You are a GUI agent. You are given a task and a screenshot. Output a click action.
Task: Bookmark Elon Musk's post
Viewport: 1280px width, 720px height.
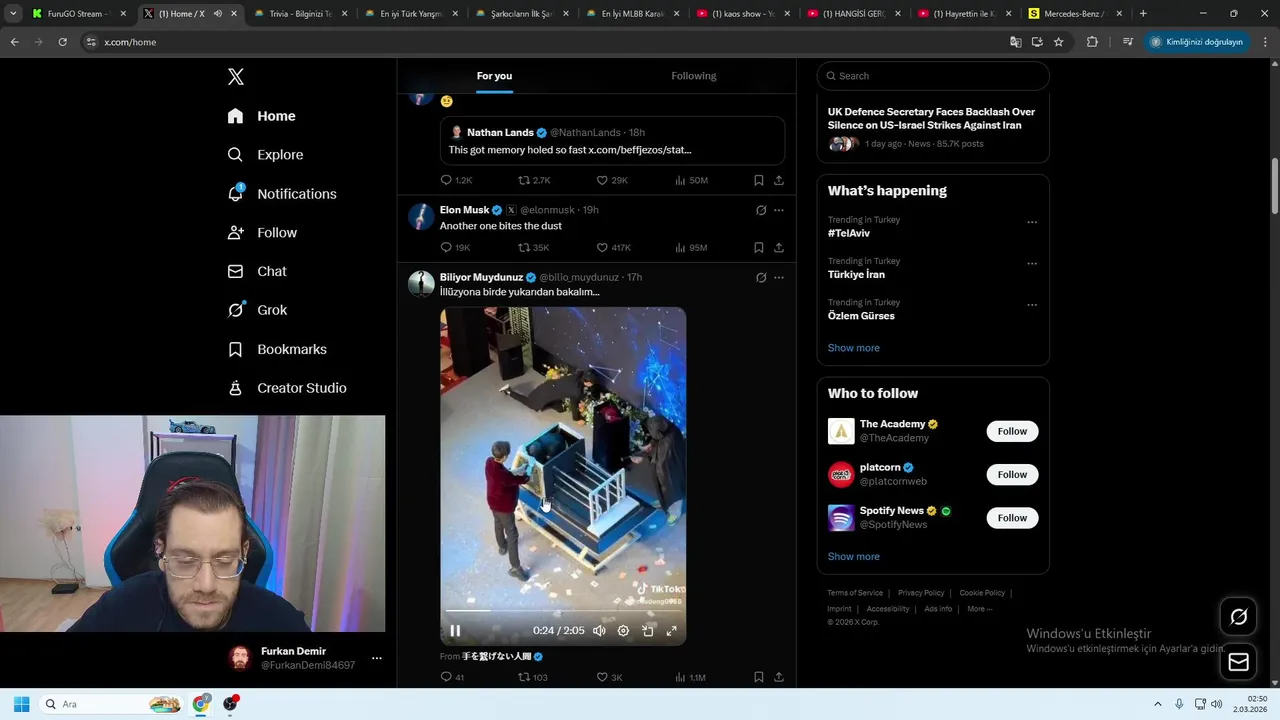759,248
